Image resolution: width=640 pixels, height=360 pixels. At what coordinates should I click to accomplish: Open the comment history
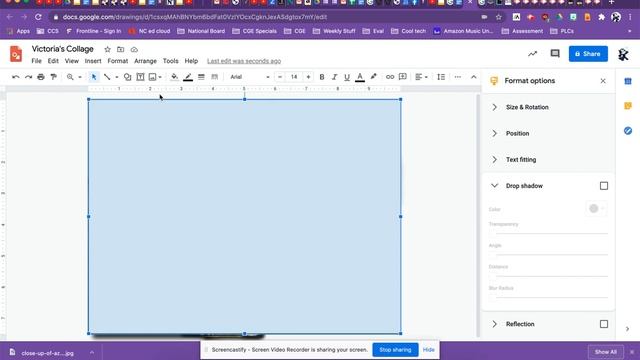pos(555,54)
